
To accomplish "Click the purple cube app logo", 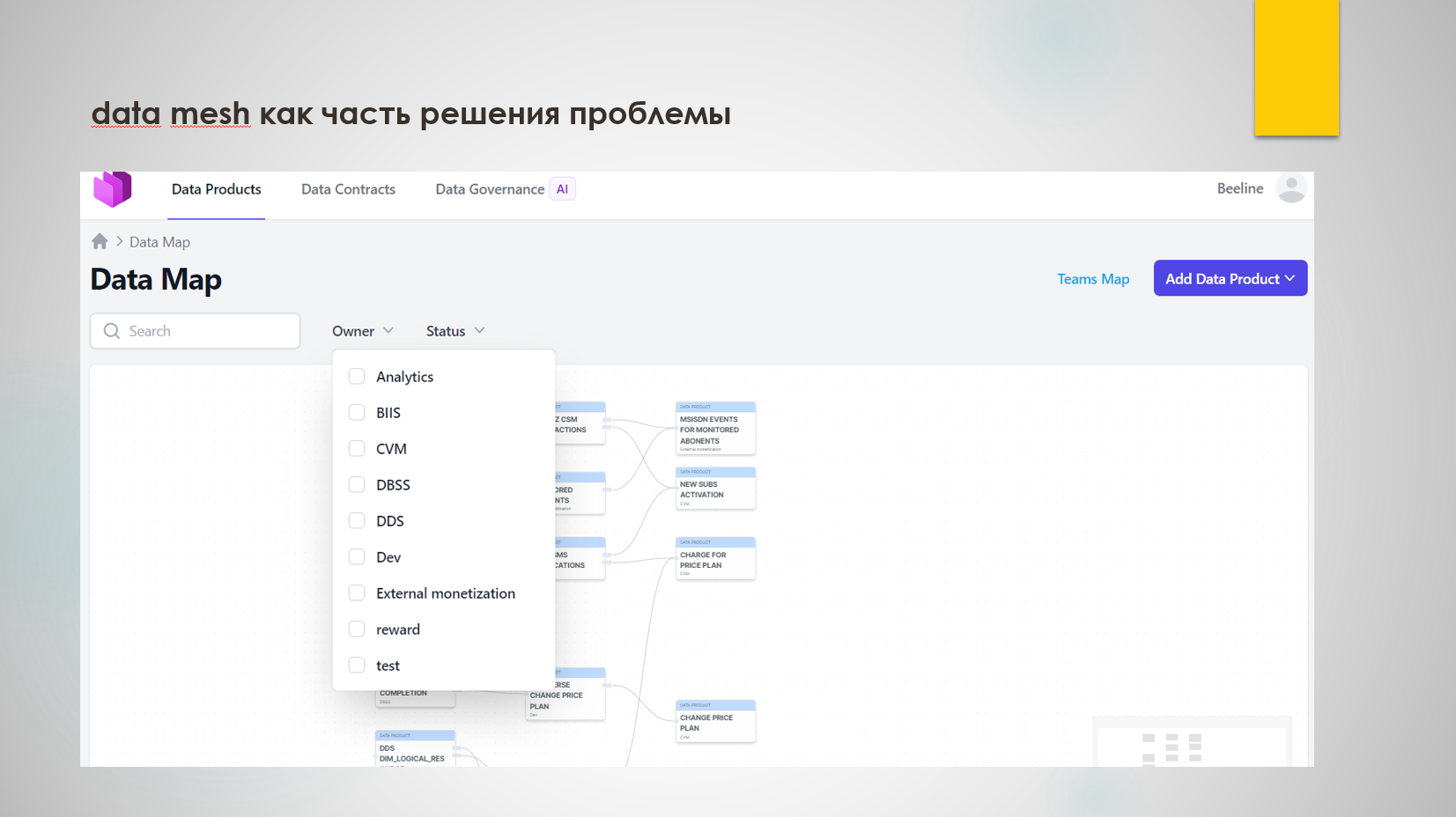I will tap(113, 189).
